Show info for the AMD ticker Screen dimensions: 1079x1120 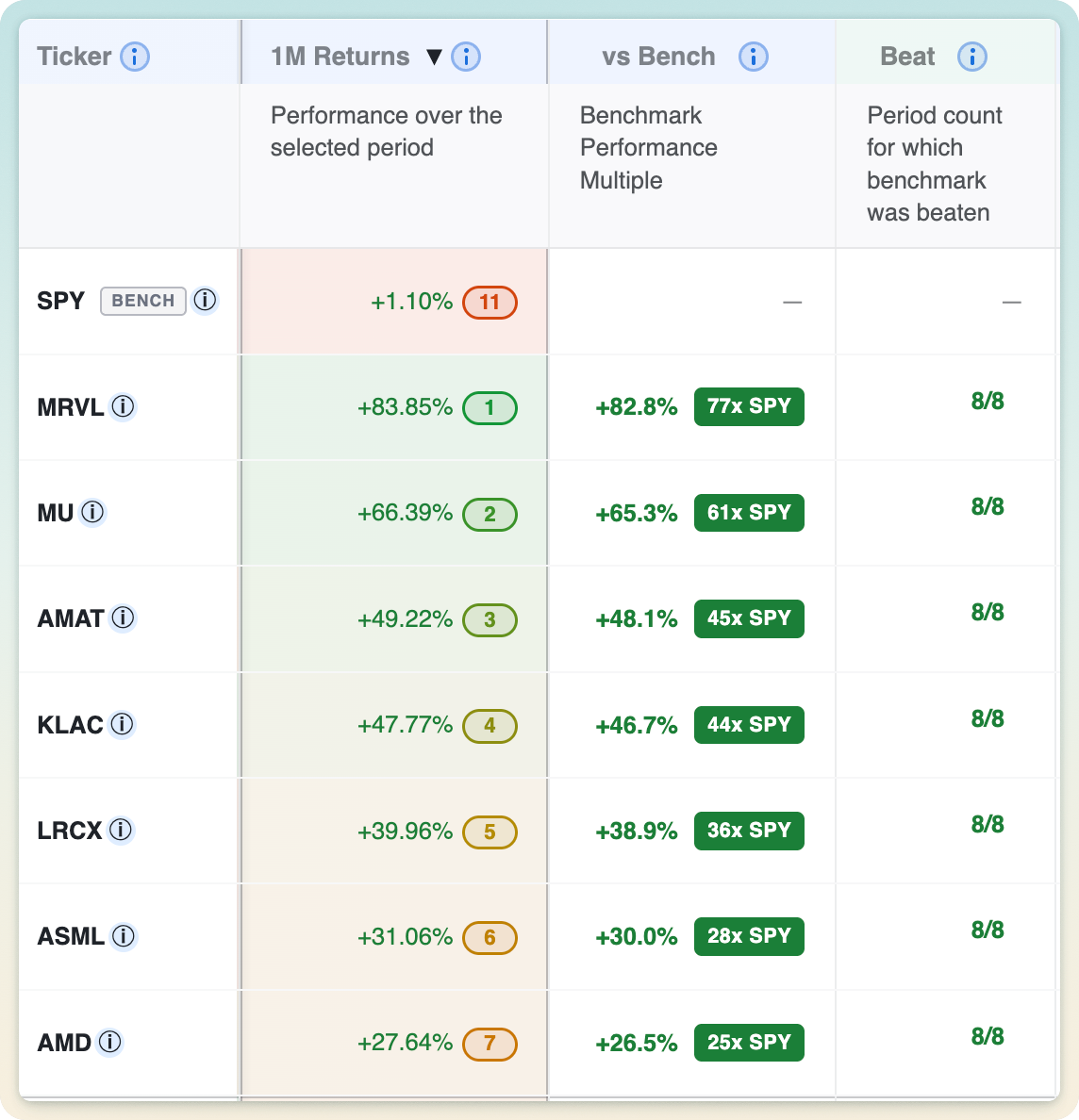110,1042
